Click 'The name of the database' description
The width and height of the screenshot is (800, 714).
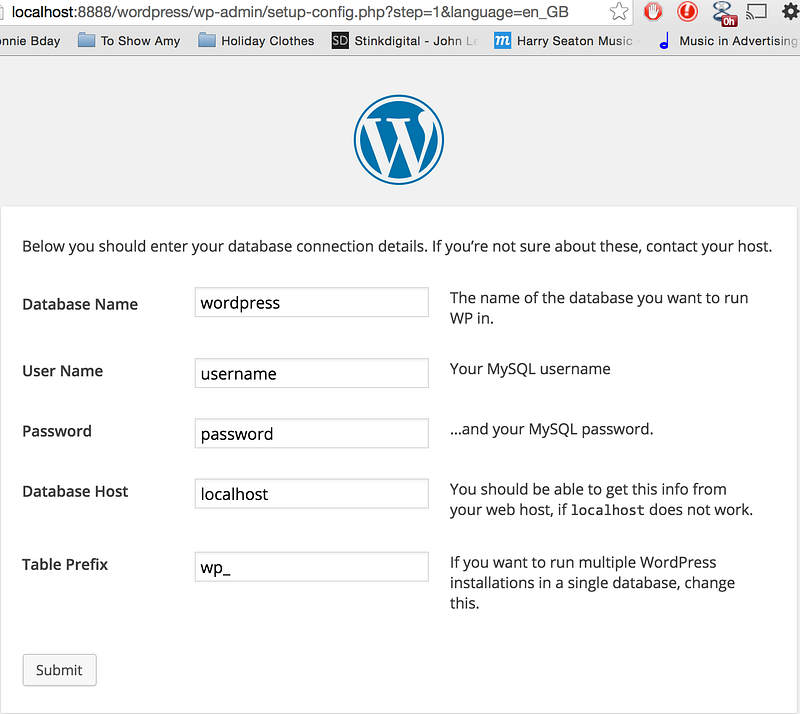[x=598, y=308]
